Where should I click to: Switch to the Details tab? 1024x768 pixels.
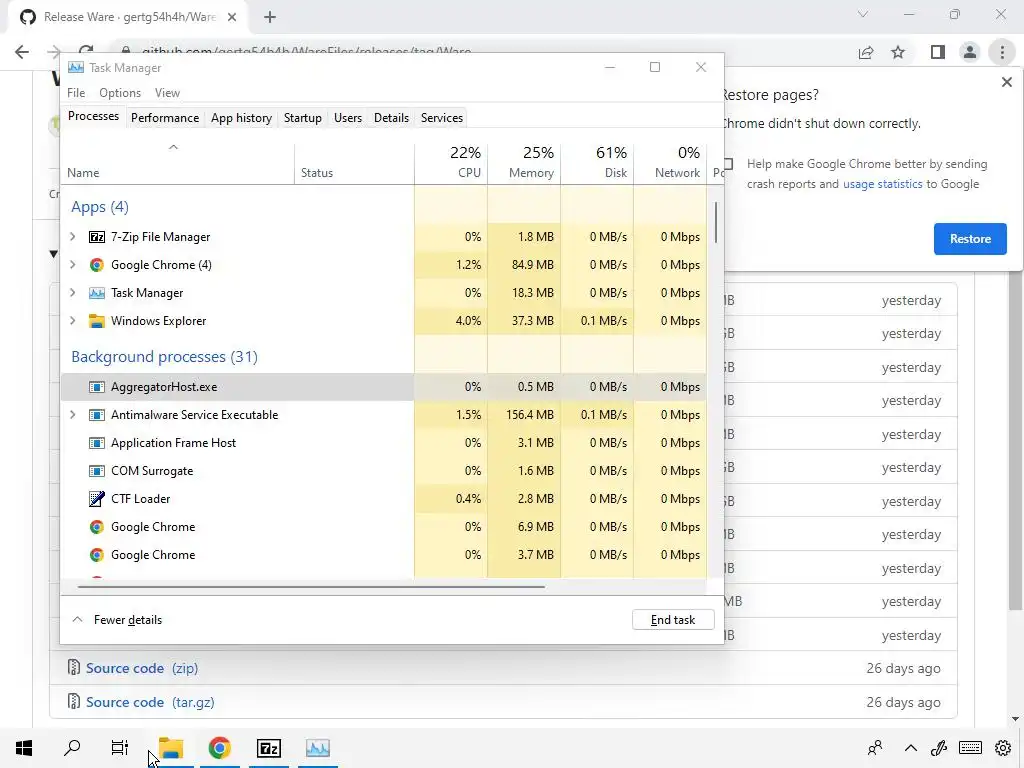pos(391,118)
